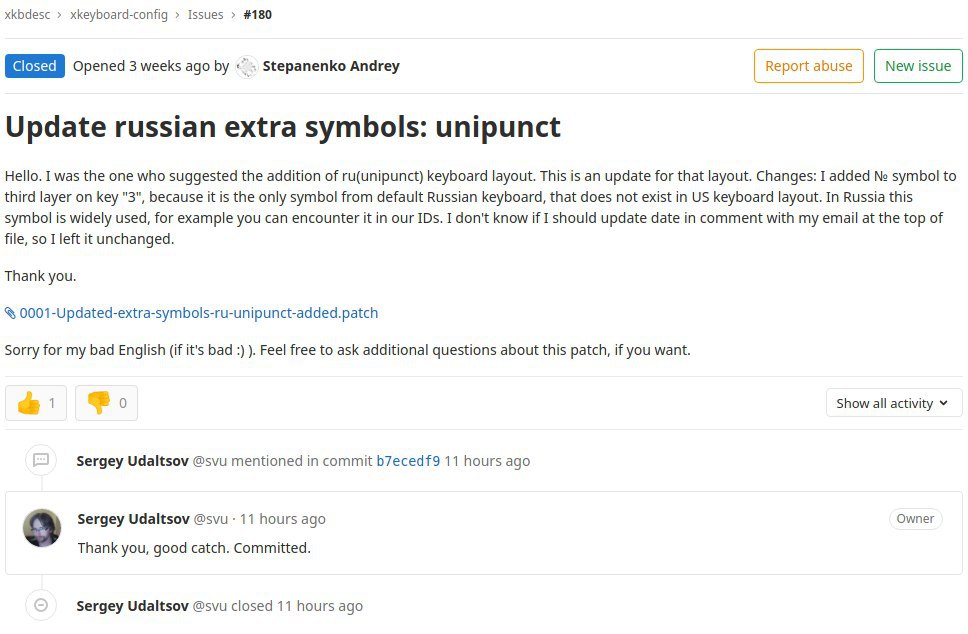Click the Report abuse button
This screenshot has width=968, height=634.
809,66
